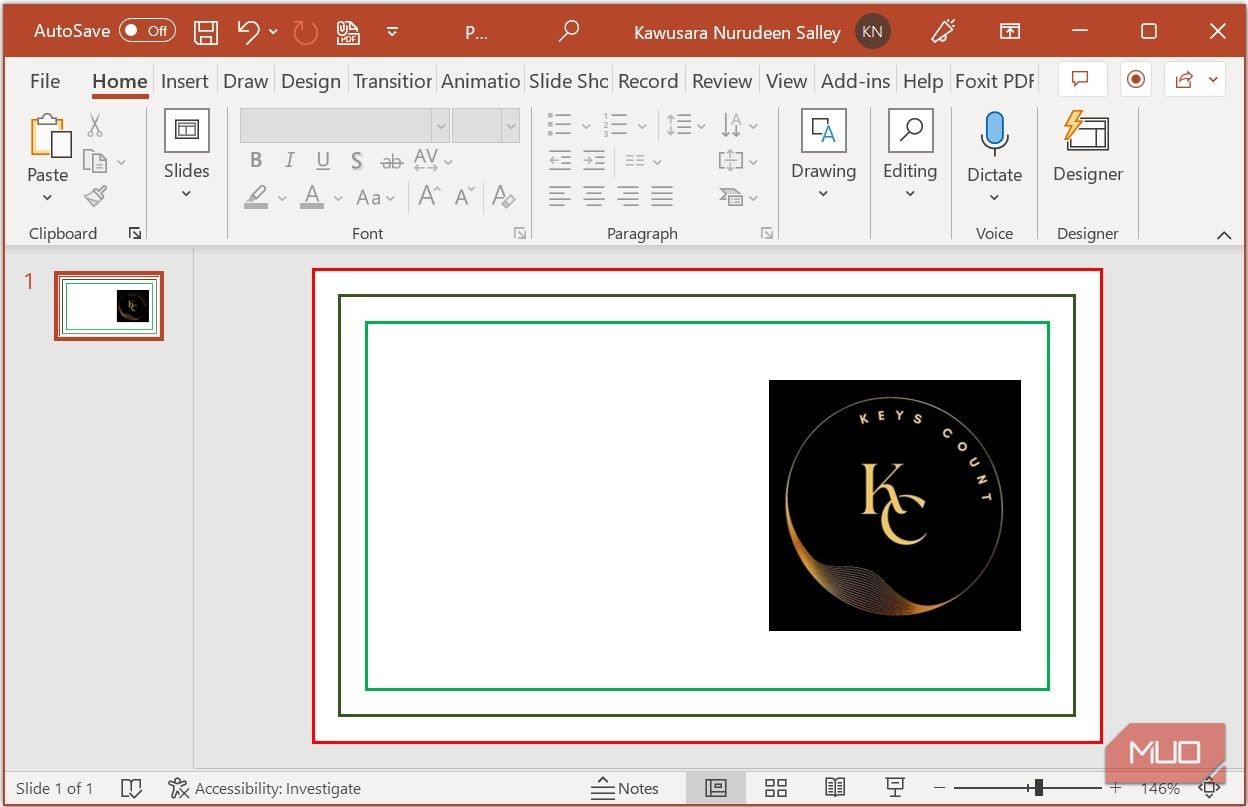Viewport: 1248px width, 807px height.
Task: Adjust the zoom slider handle
Action: coord(1039,788)
